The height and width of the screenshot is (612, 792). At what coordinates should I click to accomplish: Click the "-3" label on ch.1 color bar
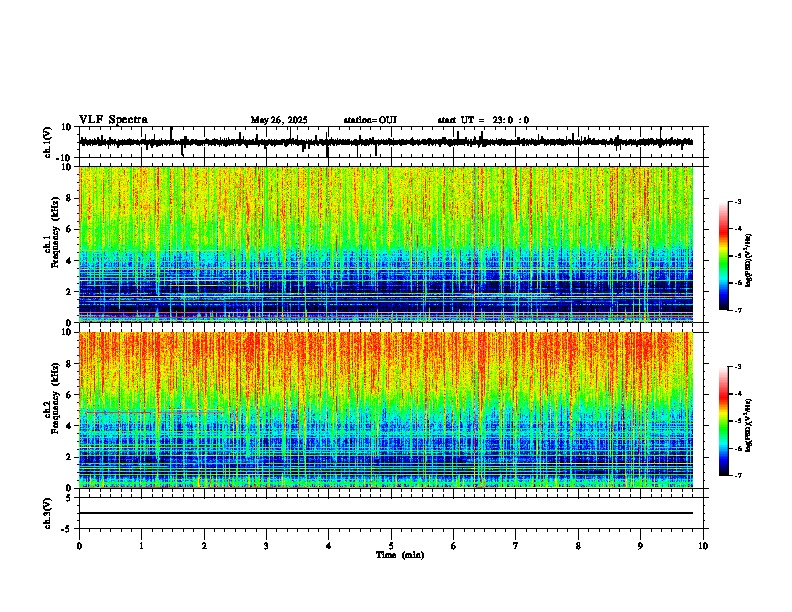(x=738, y=201)
